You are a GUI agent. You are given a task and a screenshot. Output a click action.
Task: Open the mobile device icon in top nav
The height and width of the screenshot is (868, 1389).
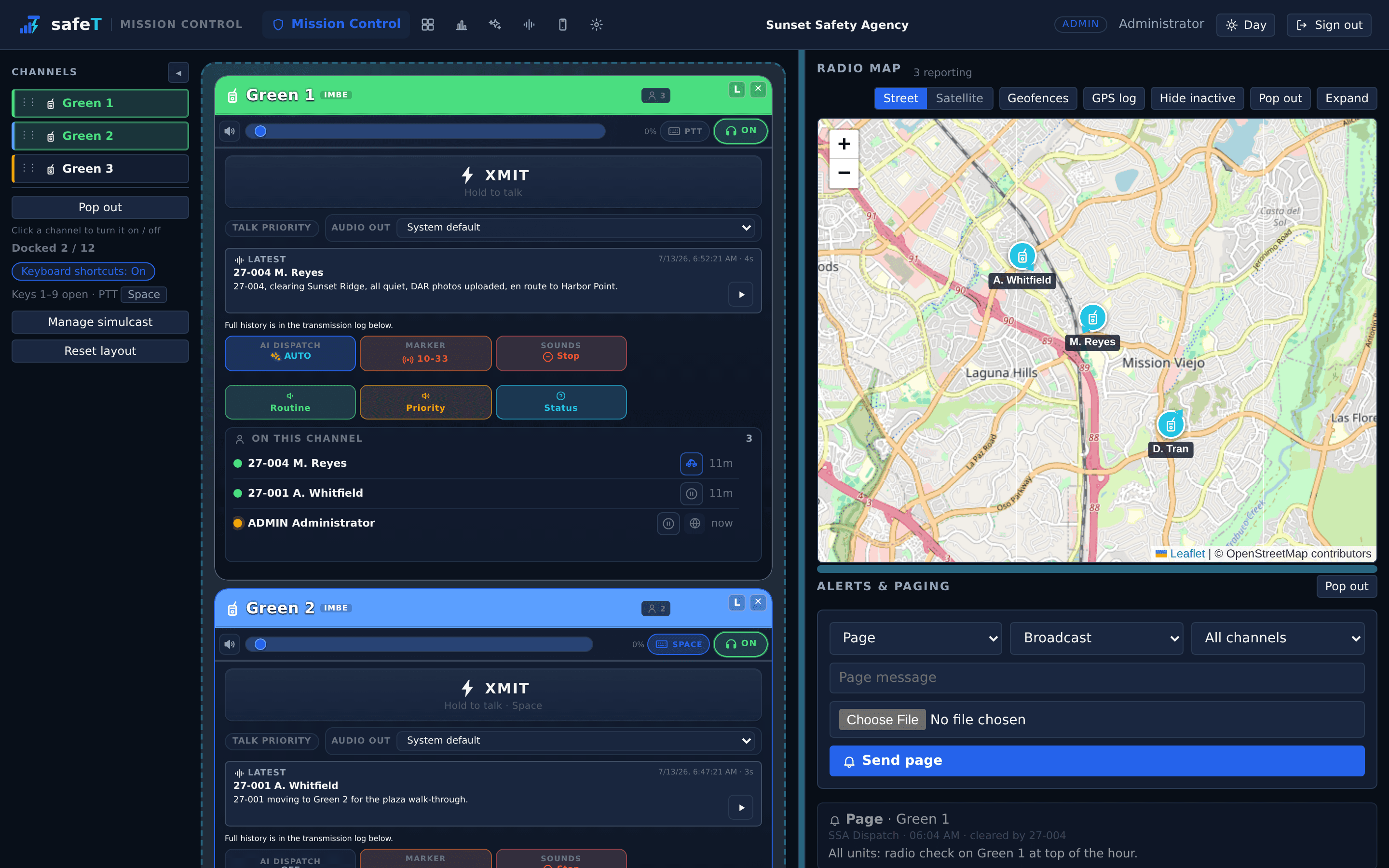562,25
